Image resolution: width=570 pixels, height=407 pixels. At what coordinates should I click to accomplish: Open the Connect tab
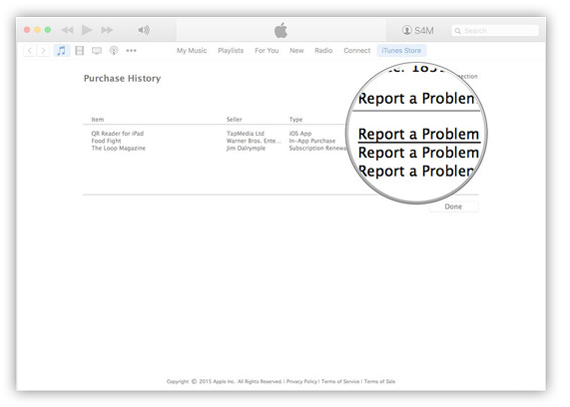tap(357, 51)
